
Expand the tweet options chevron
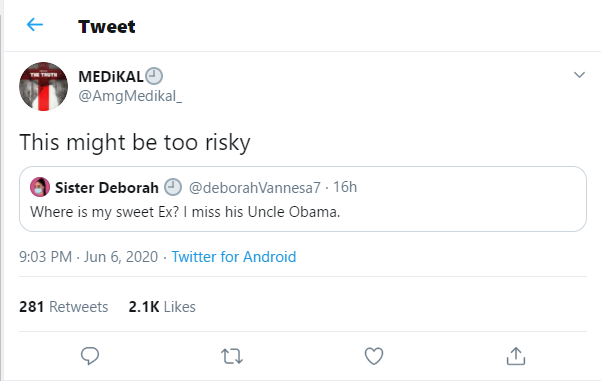tap(579, 75)
